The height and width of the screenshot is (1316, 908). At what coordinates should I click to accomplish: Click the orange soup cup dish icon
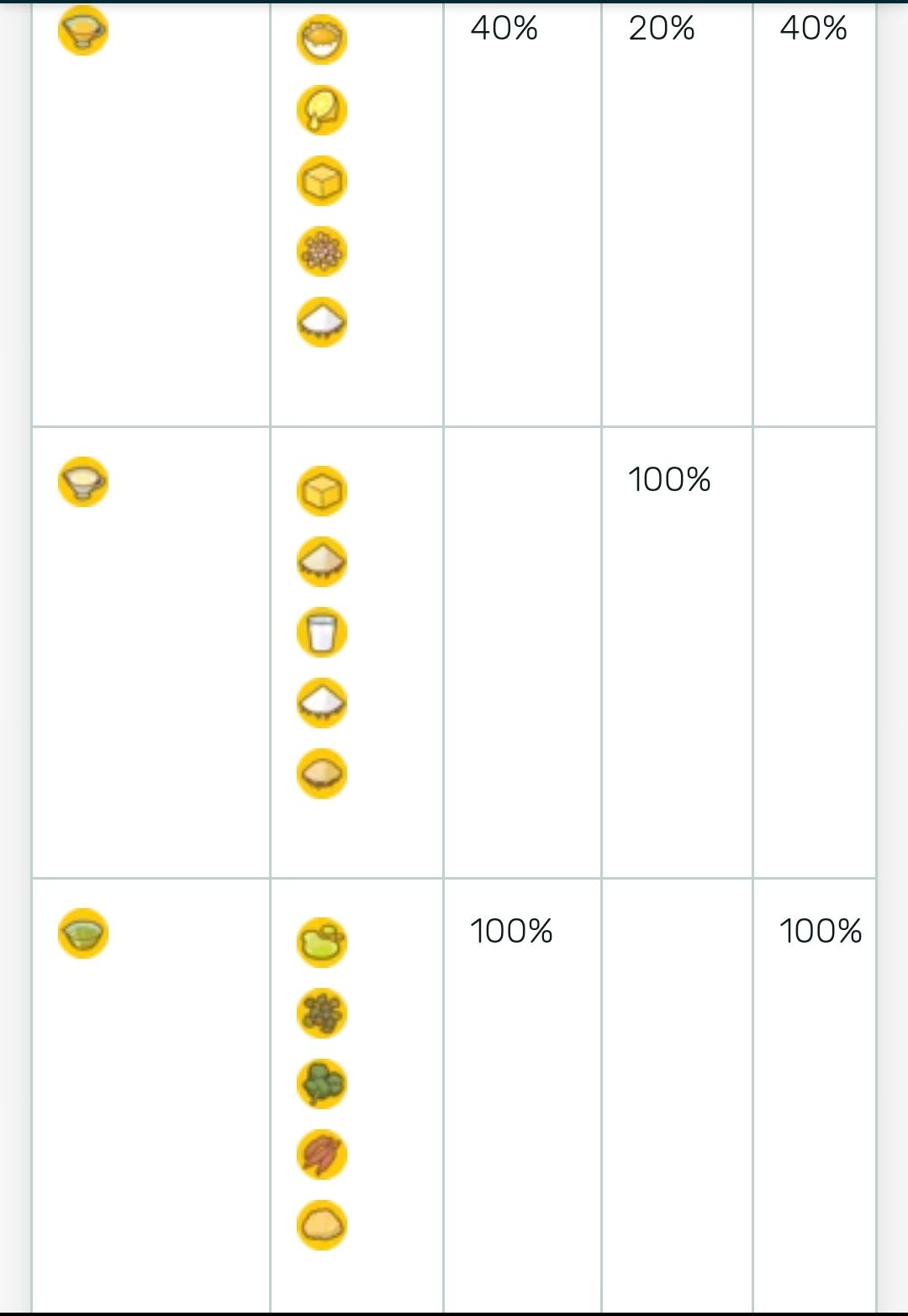tap(83, 30)
